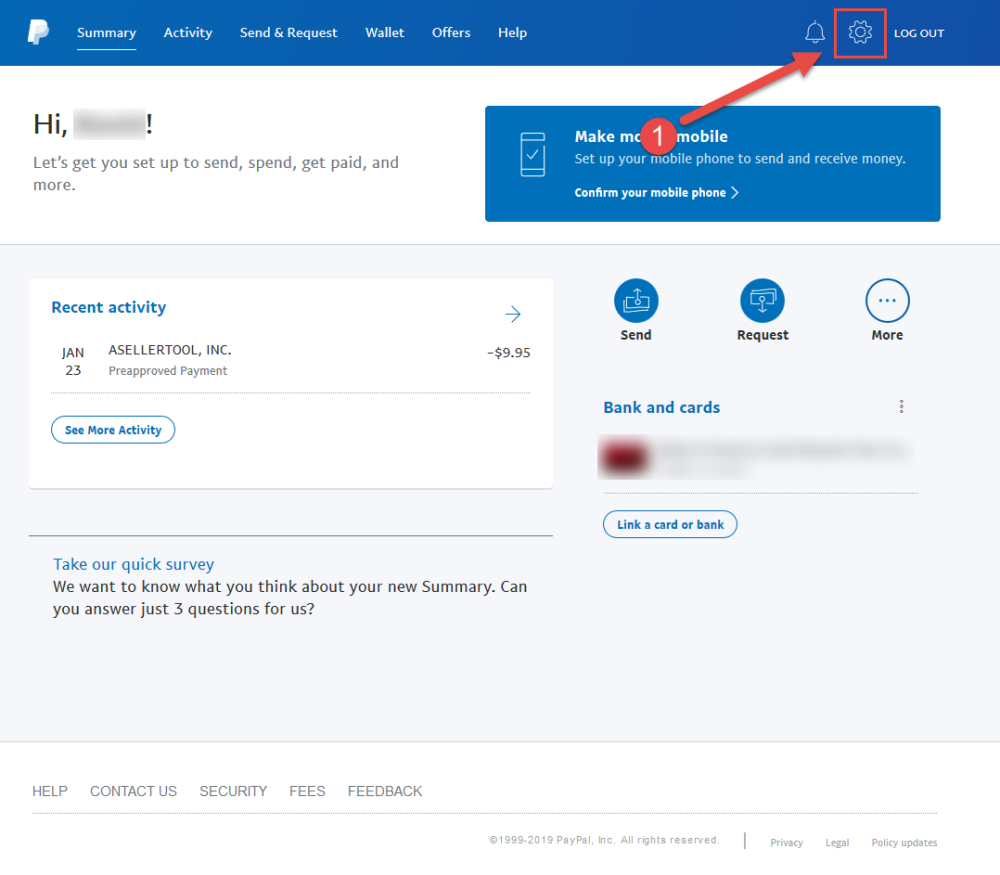Click the Link a card or bank button

(670, 524)
